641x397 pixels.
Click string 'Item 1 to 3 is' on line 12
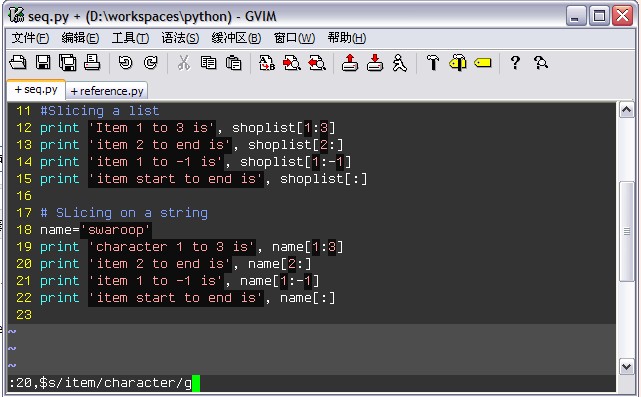[x=152, y=128]
